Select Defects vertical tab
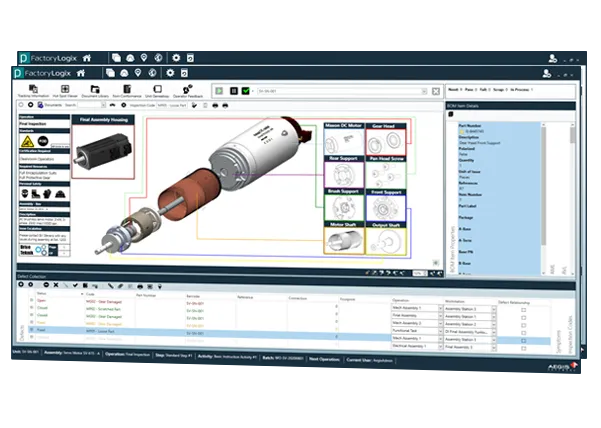Screen dimensions: 601x428 (22, 333)
